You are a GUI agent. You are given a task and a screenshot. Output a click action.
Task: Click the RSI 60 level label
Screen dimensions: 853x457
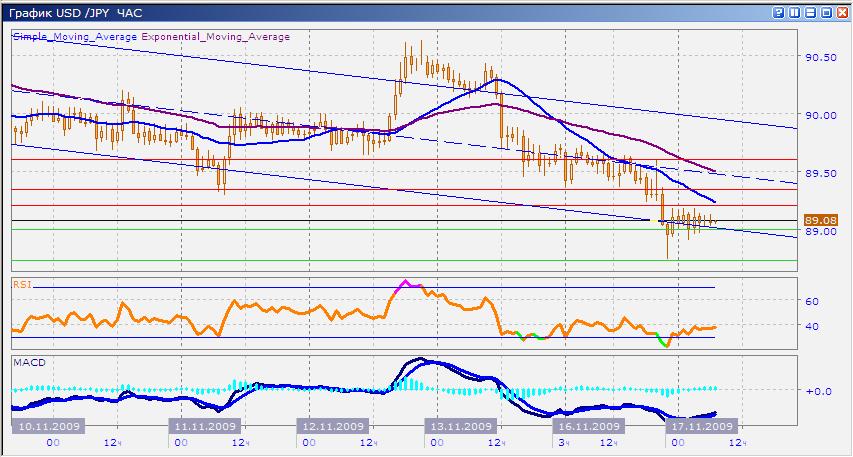tap(812, 301)
